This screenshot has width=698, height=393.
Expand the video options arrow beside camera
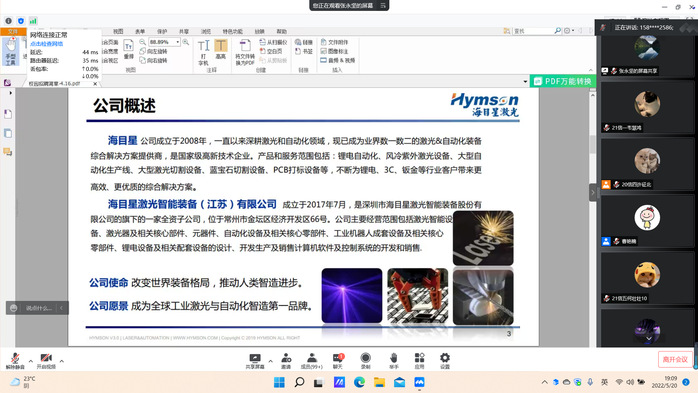[x=61, y=361]
